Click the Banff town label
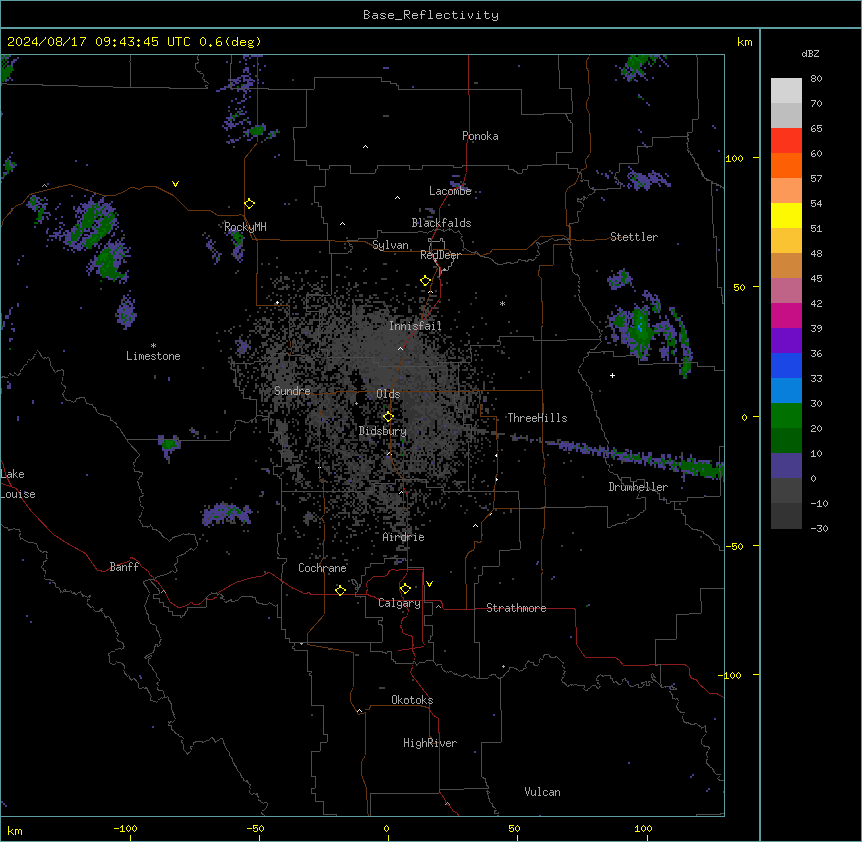The height and width of the screenshot is (842, 862). 124,567
